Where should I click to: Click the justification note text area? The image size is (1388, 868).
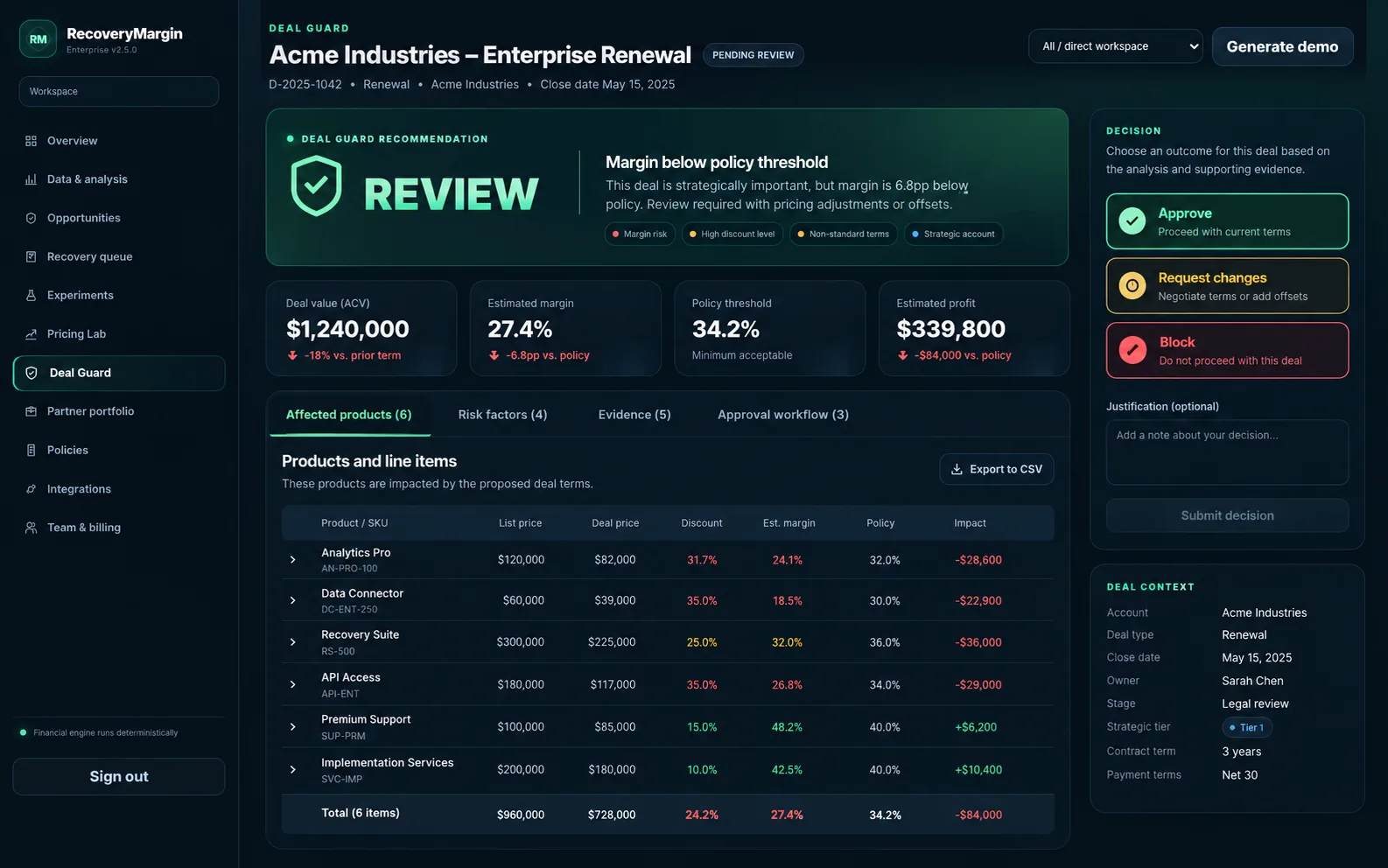[x=1227, y=452]
